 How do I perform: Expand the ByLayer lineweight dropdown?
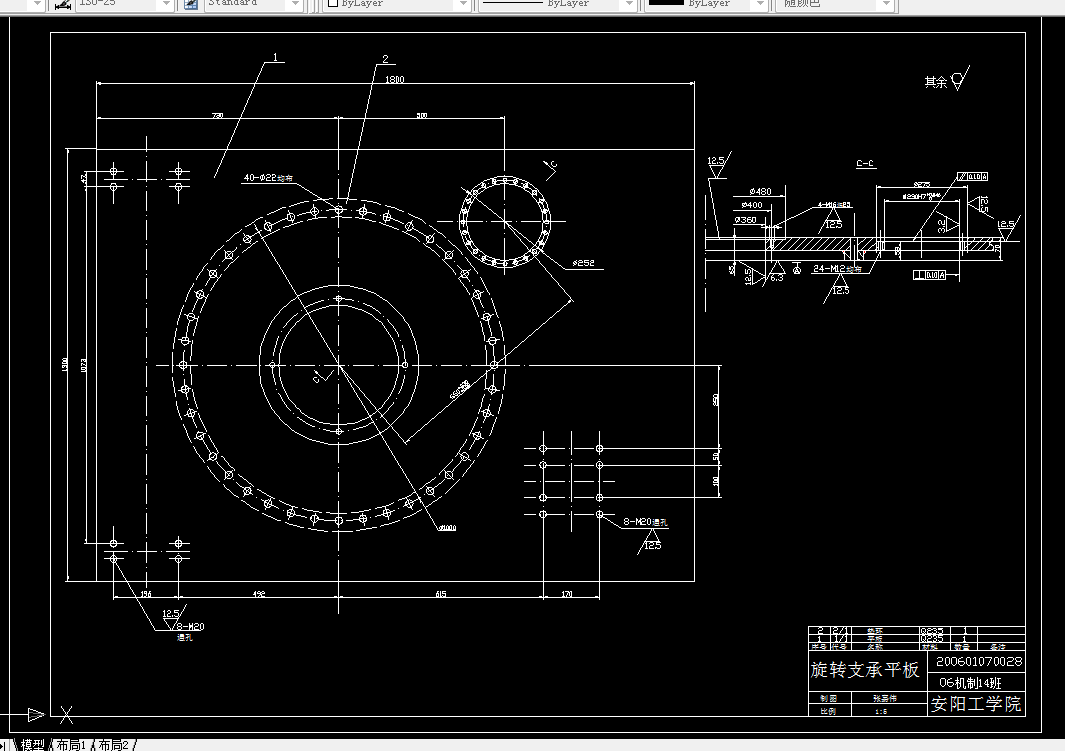pyautogui.click(x=761, y=4)
